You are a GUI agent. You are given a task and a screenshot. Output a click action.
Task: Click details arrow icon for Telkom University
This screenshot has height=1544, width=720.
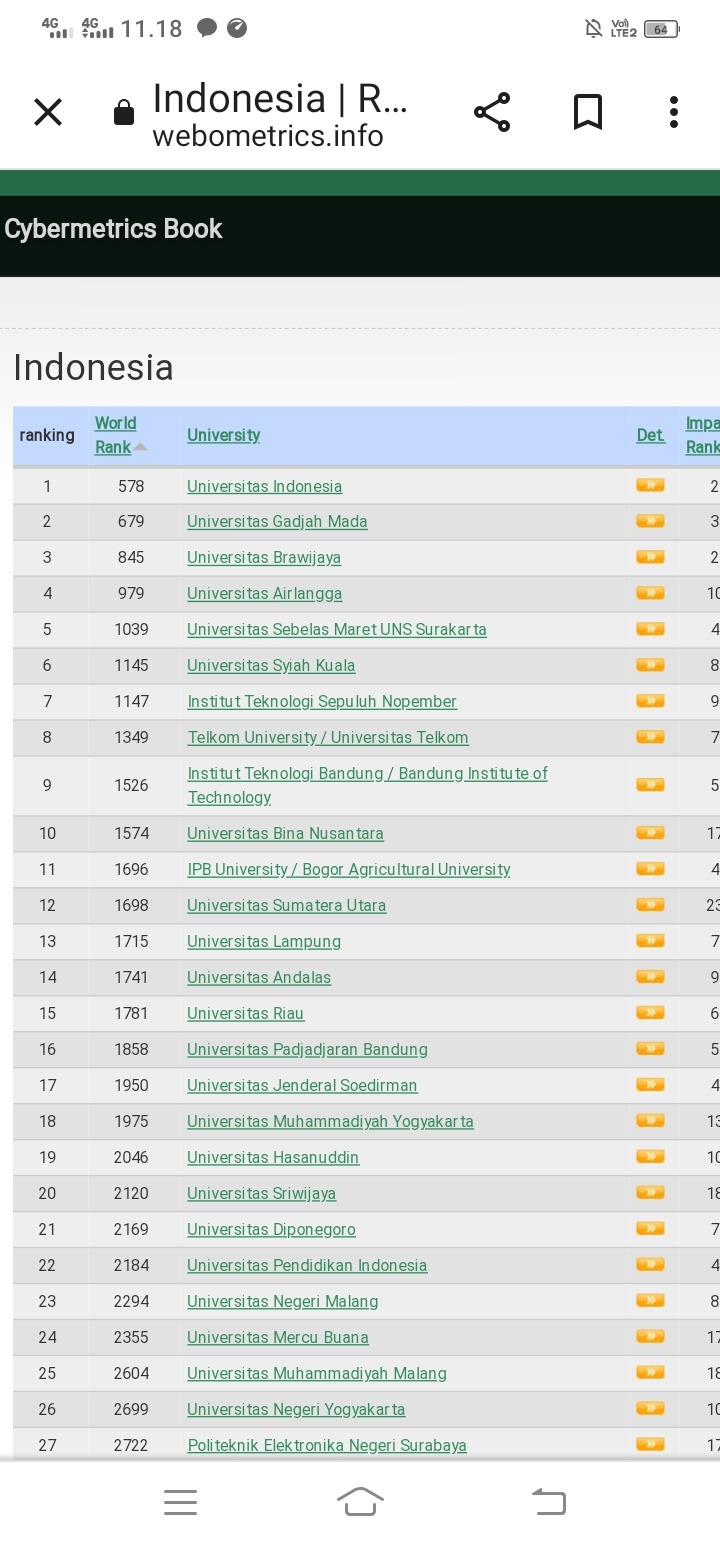point(650,736)
